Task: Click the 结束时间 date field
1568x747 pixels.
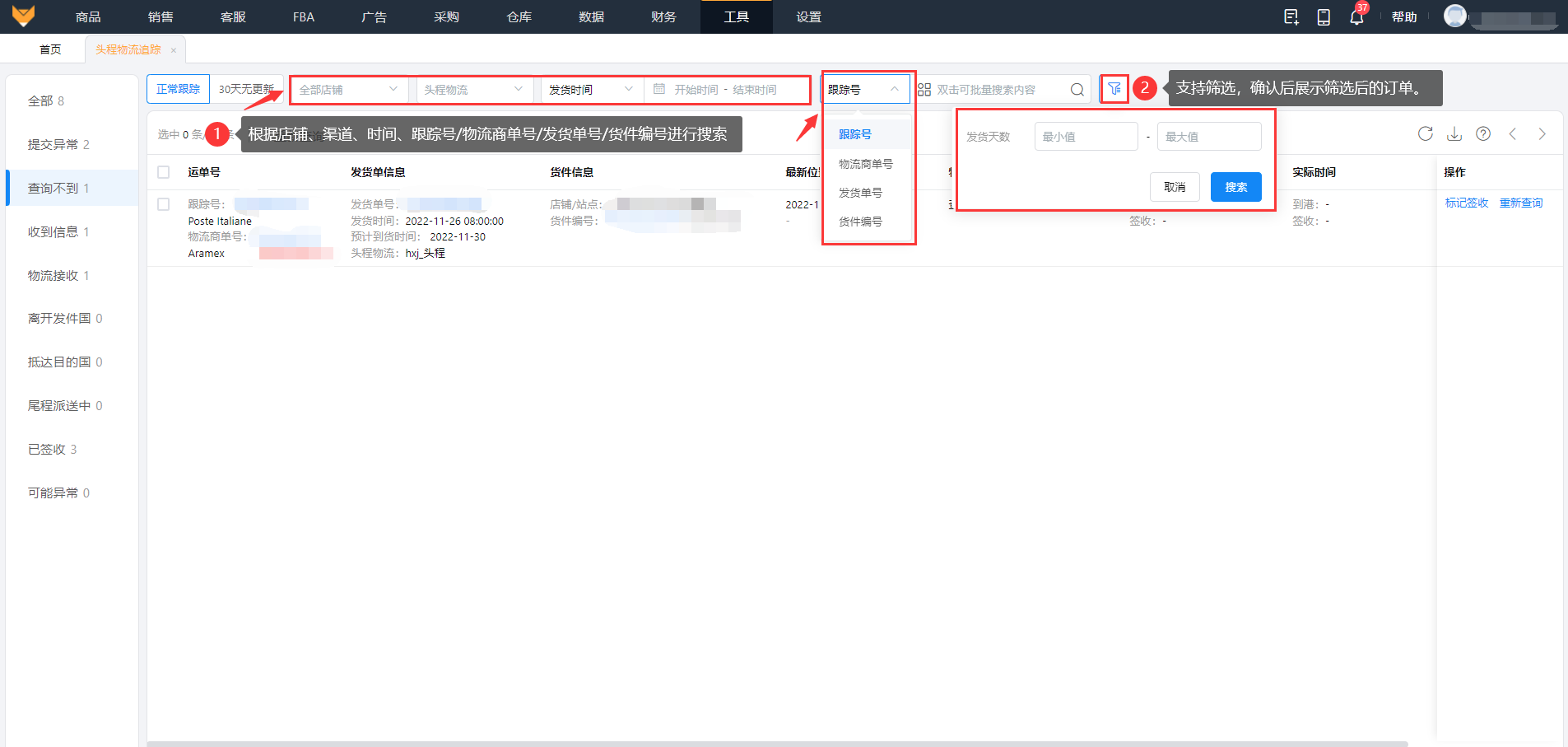Action: tap(755, 89)
